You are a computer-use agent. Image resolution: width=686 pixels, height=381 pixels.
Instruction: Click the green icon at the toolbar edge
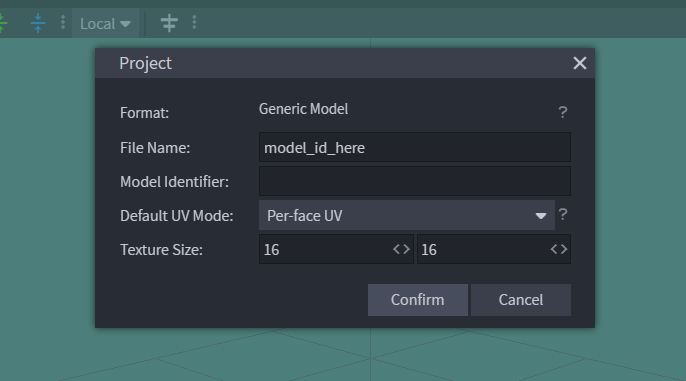pyautogui.click(x=3, y=23)
